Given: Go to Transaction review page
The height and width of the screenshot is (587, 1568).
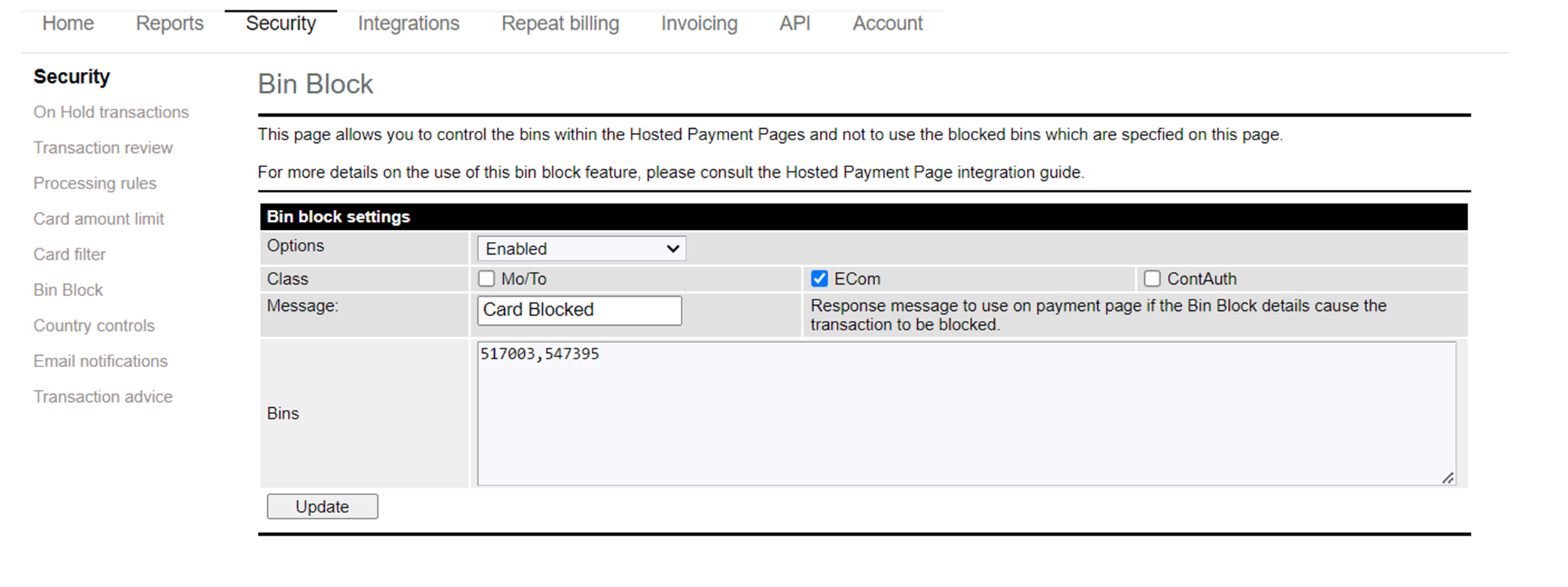Looking at the screenshot, I should (x=103, y=148).
